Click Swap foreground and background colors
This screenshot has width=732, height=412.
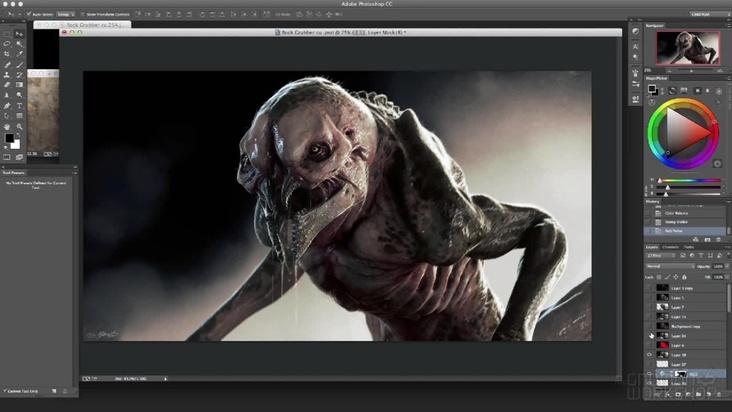click(20, 134)
